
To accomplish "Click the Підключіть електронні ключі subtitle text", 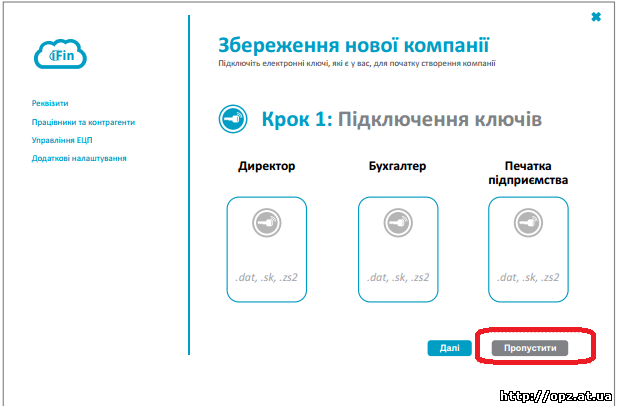I will [357, 63].
